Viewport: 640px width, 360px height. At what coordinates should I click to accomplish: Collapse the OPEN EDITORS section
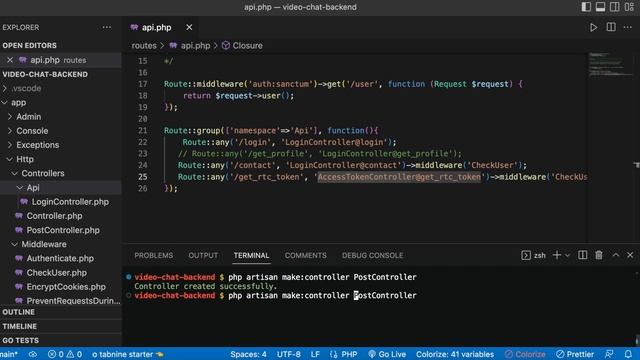[29, 45]
